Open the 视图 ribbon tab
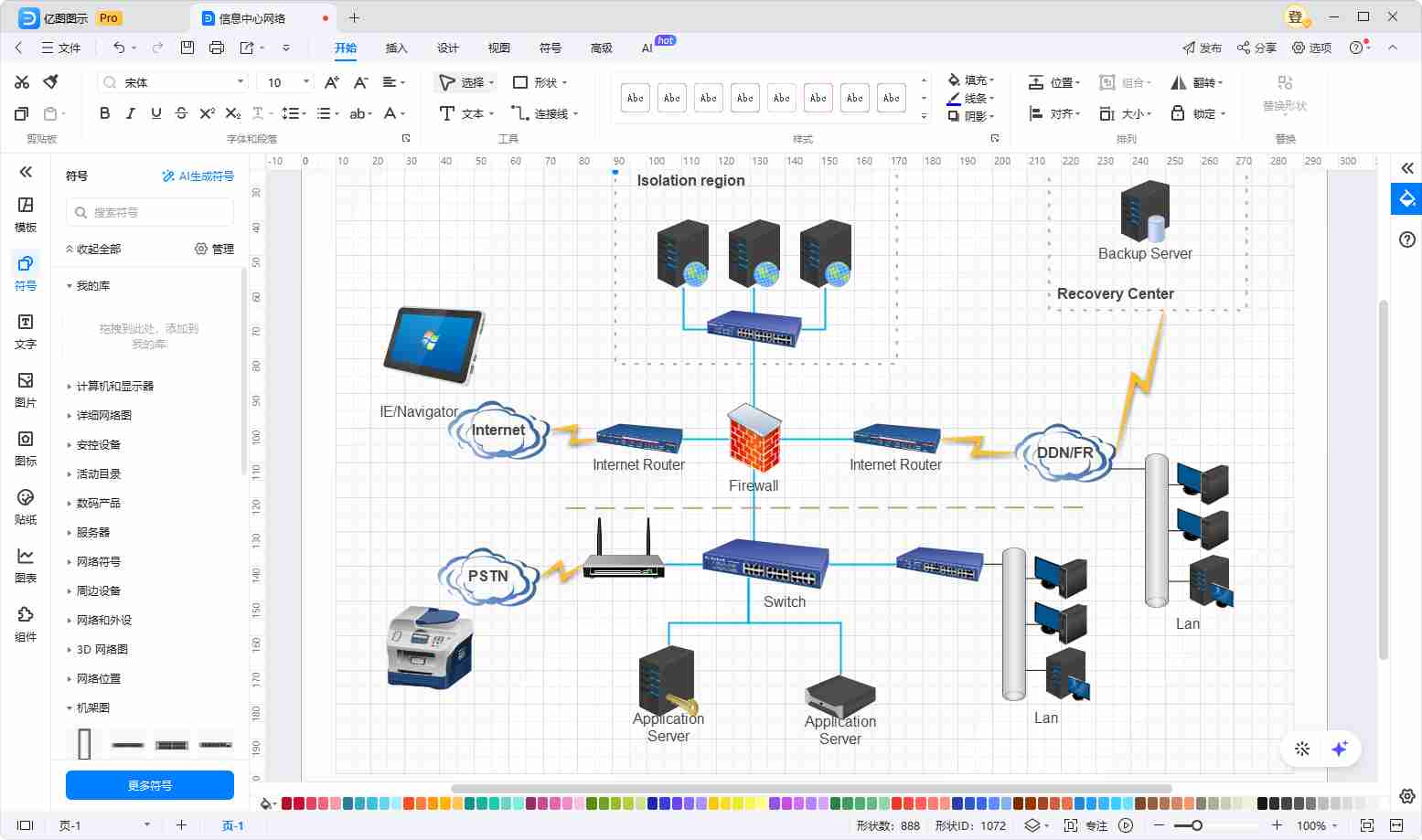Image resolution: width=1422 pixels, height=840 pixels. coord(498,48)
